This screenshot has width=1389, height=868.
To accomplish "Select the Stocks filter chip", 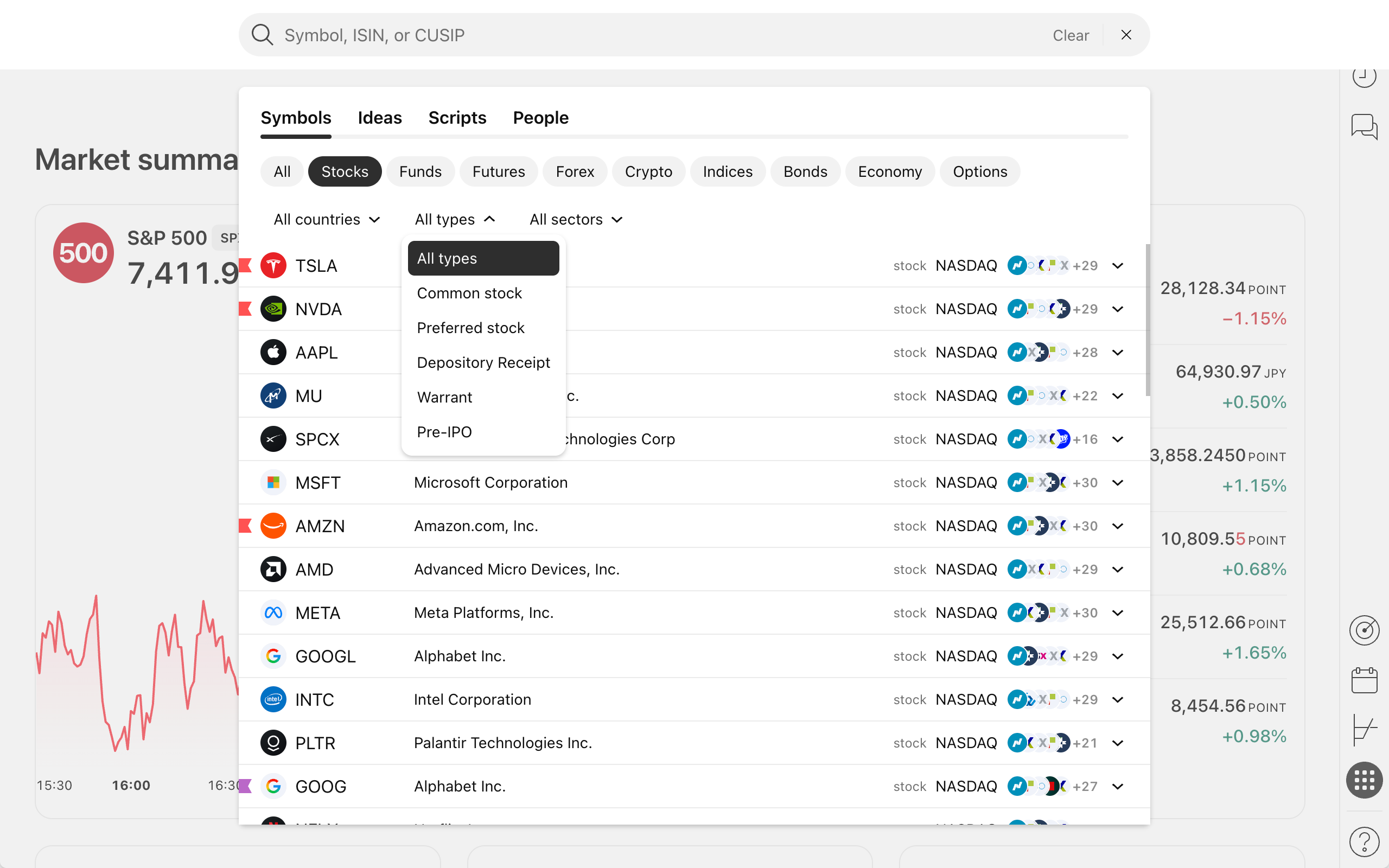I will pyautogui.click(x=345, y=171).
